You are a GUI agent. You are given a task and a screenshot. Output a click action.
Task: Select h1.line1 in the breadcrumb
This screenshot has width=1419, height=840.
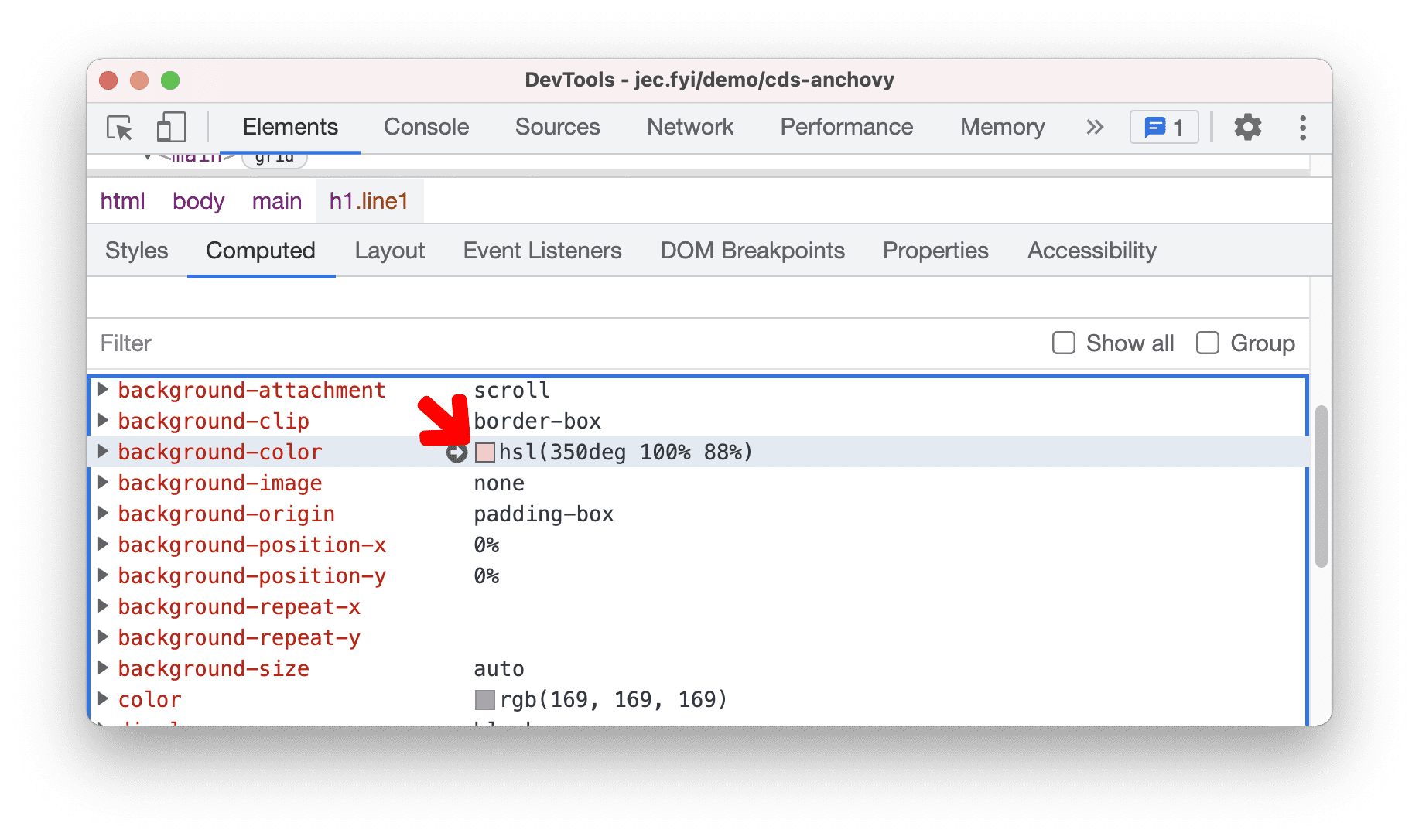369,200
